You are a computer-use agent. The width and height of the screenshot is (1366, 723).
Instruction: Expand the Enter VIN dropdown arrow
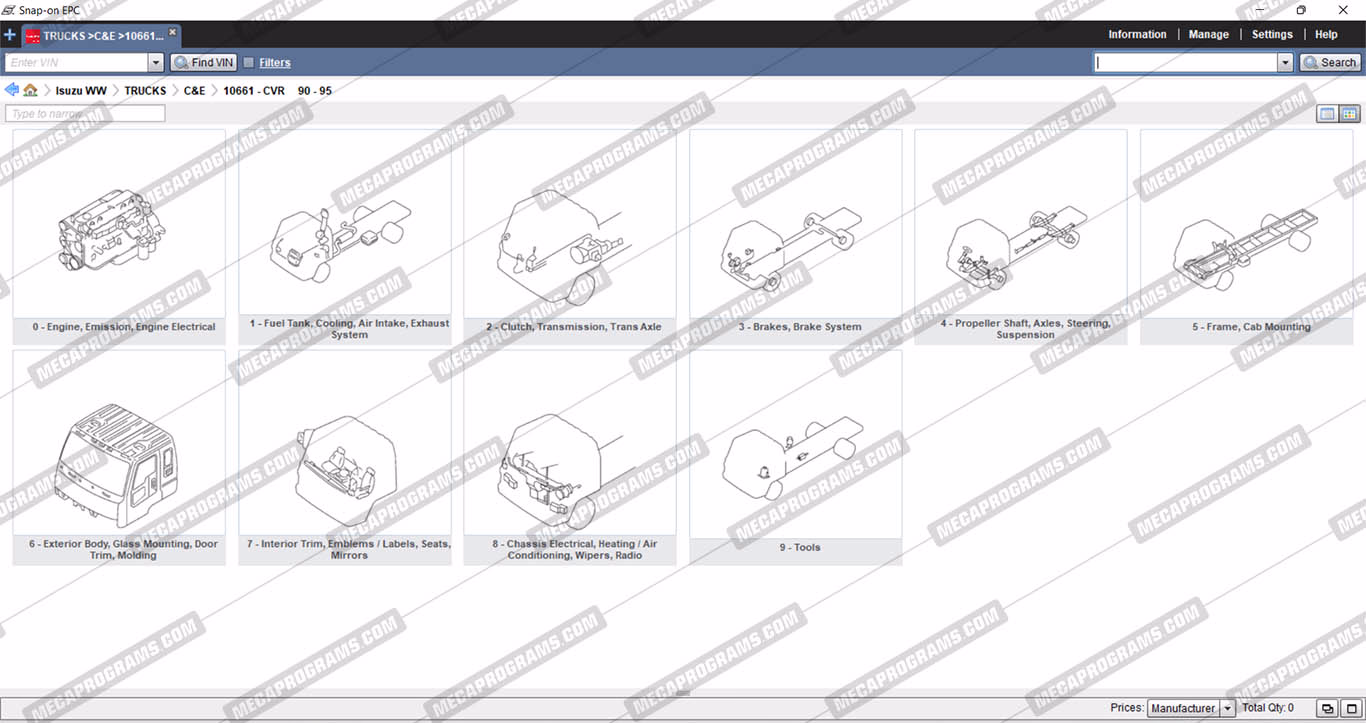(x=155, y=63)
